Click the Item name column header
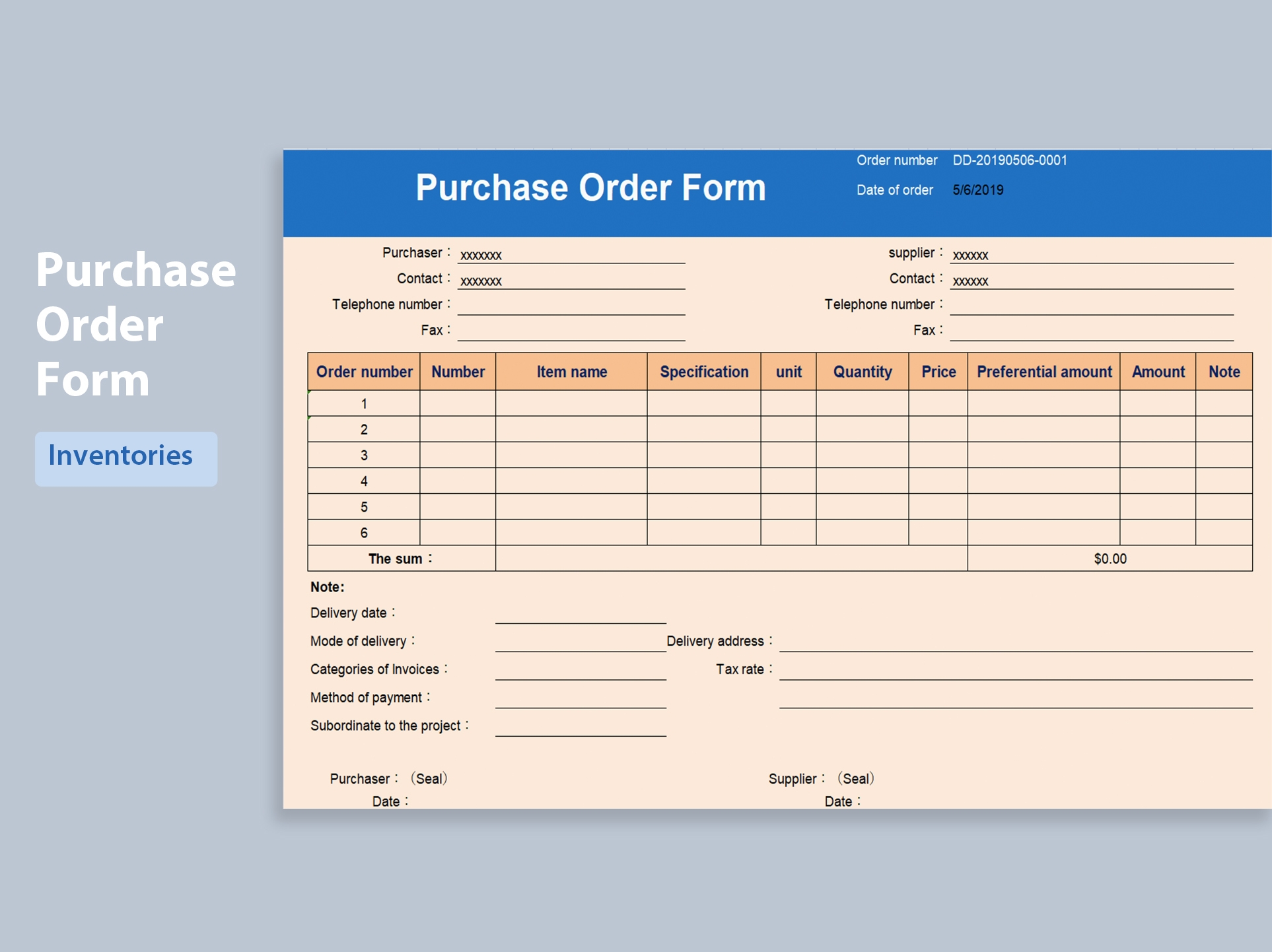 tap(572, 372)
